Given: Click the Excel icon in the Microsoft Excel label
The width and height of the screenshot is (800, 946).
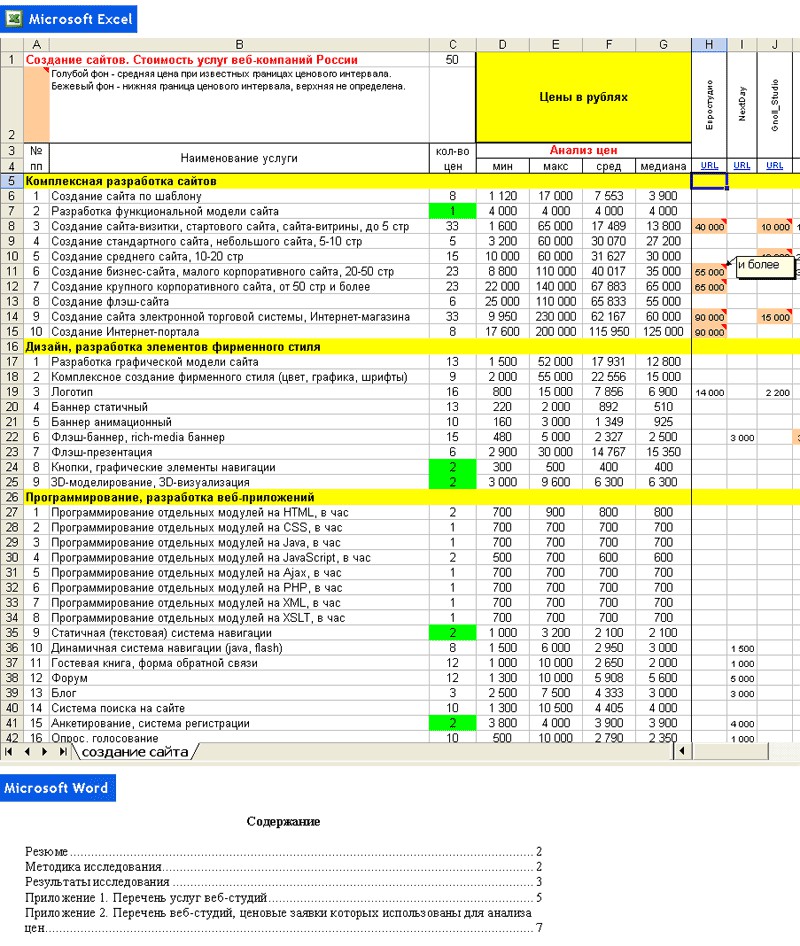Looking at the screenshot, I should pyautogui.click(x=13, y=19).
